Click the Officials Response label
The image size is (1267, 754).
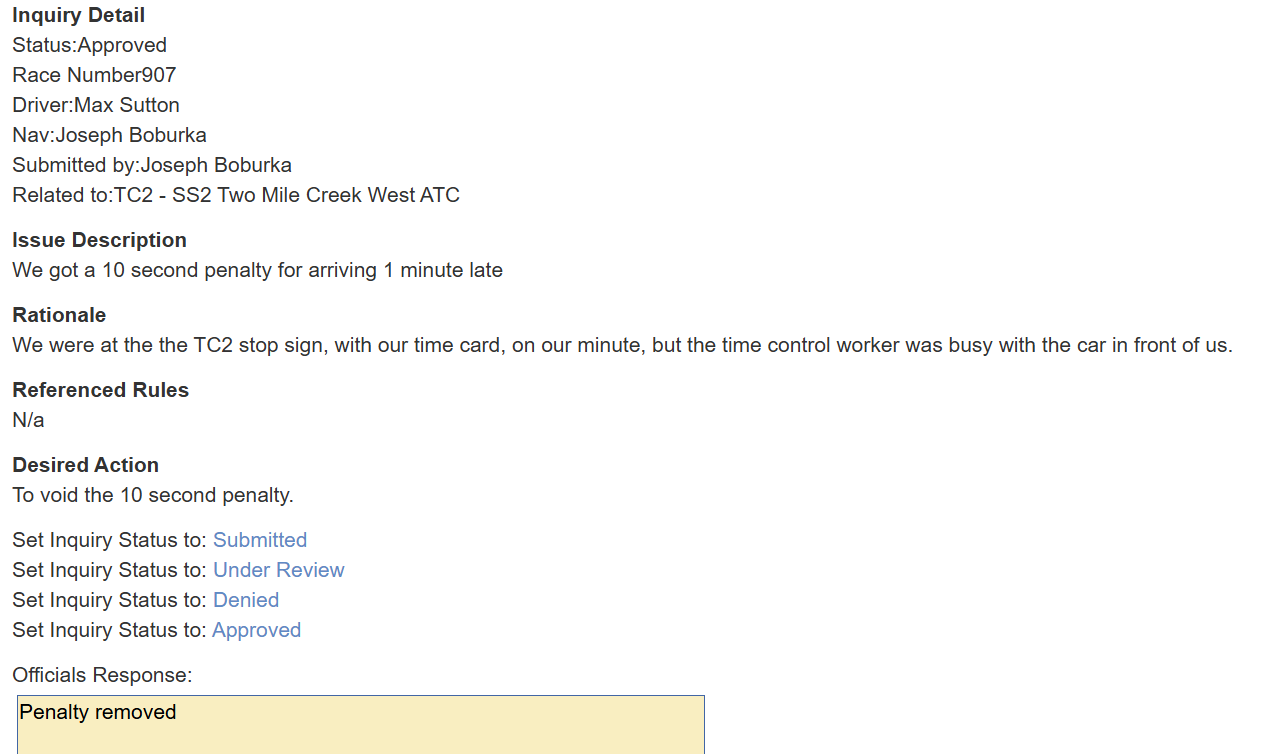click(102, 675)
